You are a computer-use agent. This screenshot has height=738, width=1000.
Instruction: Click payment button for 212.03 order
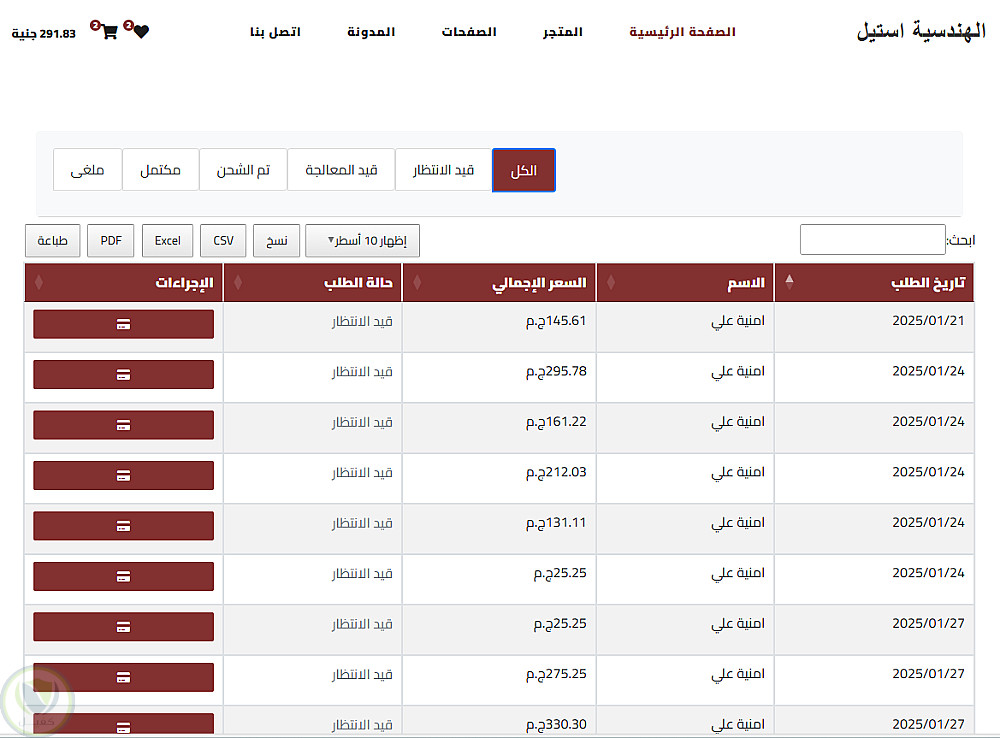pos(124,475)
